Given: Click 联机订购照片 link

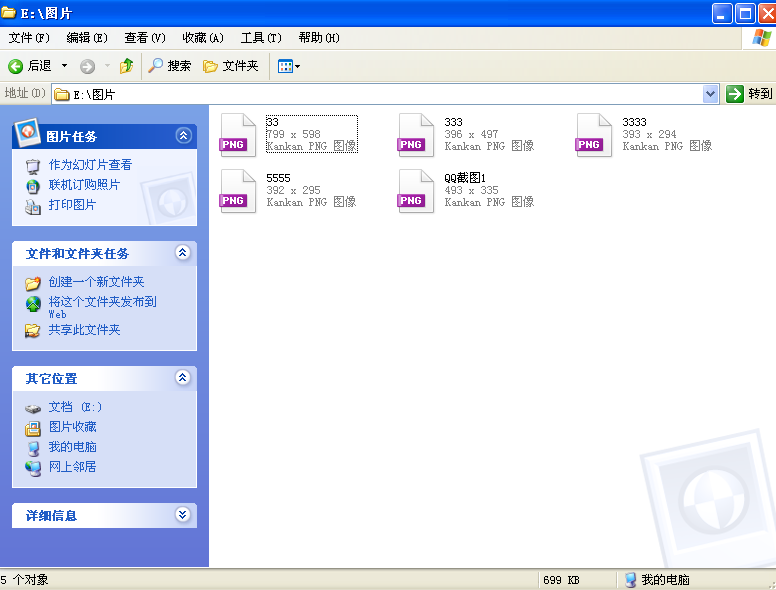Looking at the screenshot, I should (85, 185).
